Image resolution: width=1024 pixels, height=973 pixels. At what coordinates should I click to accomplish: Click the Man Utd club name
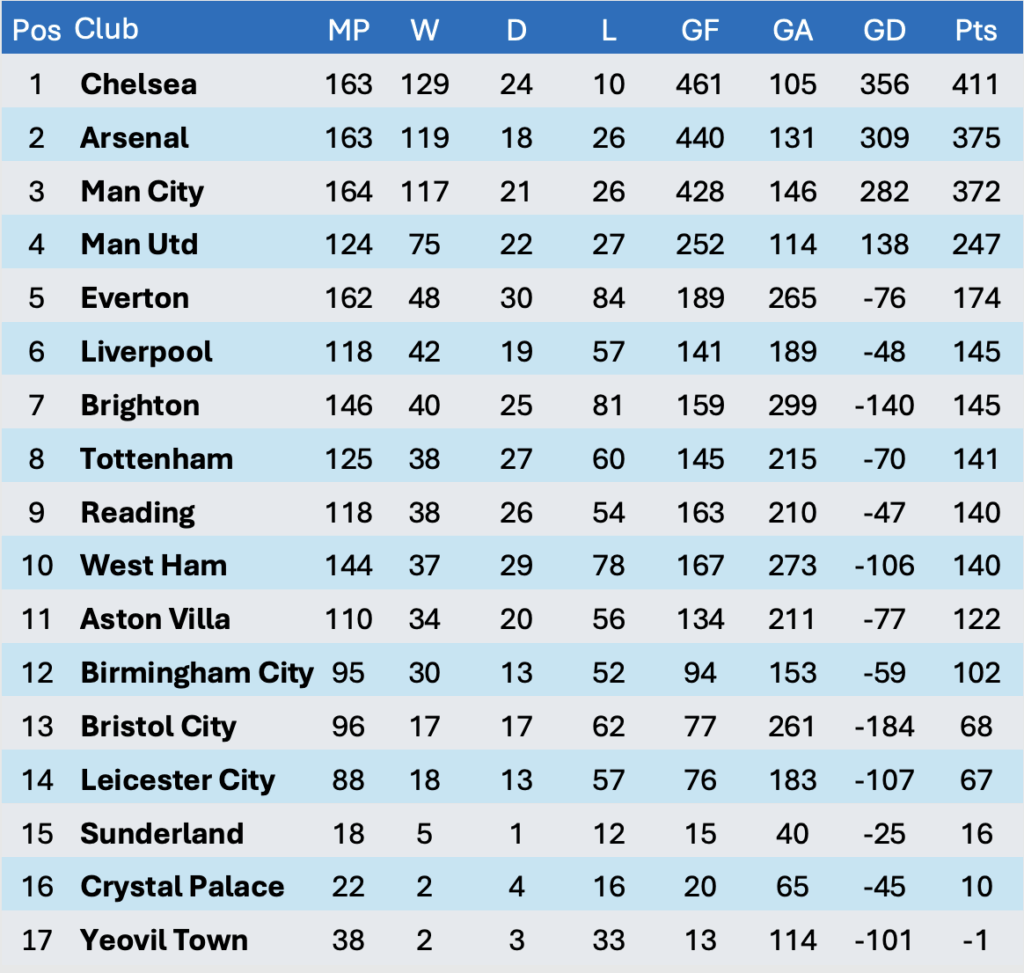coord(139,244)
